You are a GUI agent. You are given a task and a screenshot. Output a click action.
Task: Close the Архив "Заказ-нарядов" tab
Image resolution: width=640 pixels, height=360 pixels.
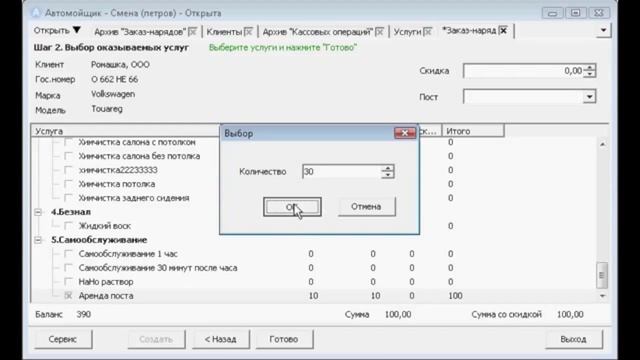click(x=193, y=31)
